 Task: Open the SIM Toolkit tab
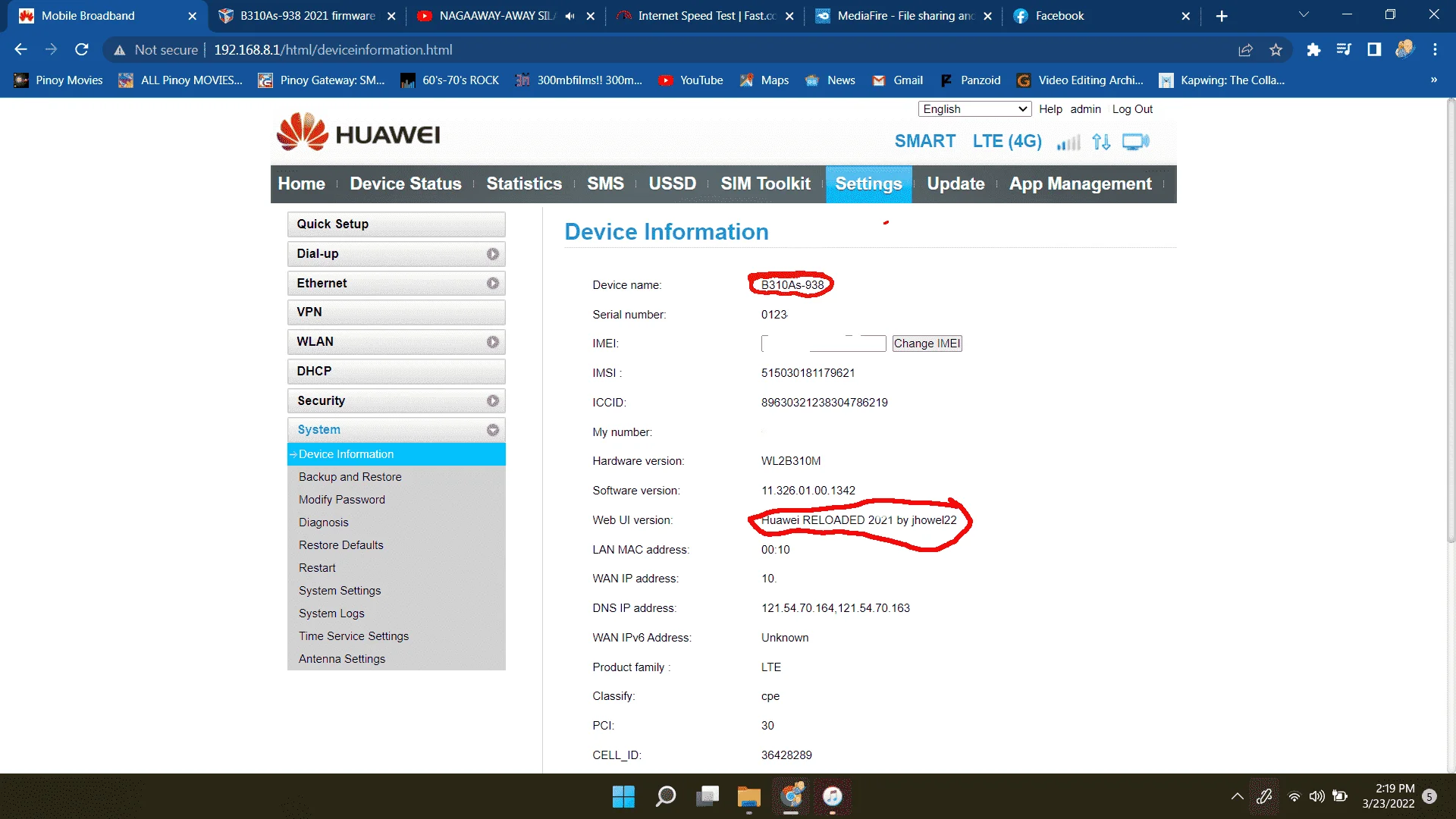coord(765,184)
